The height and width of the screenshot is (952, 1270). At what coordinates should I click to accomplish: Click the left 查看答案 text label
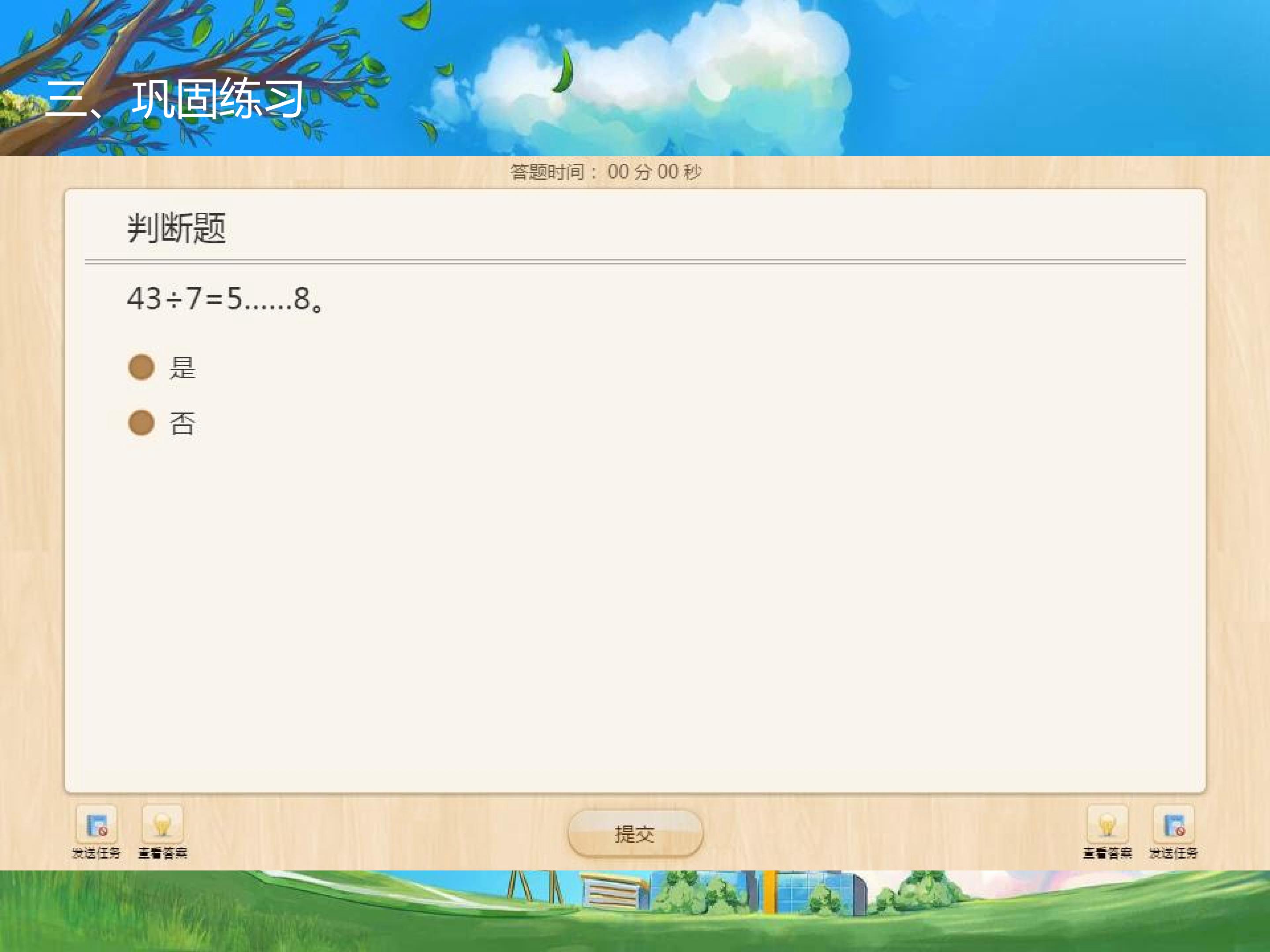point(162,853)
